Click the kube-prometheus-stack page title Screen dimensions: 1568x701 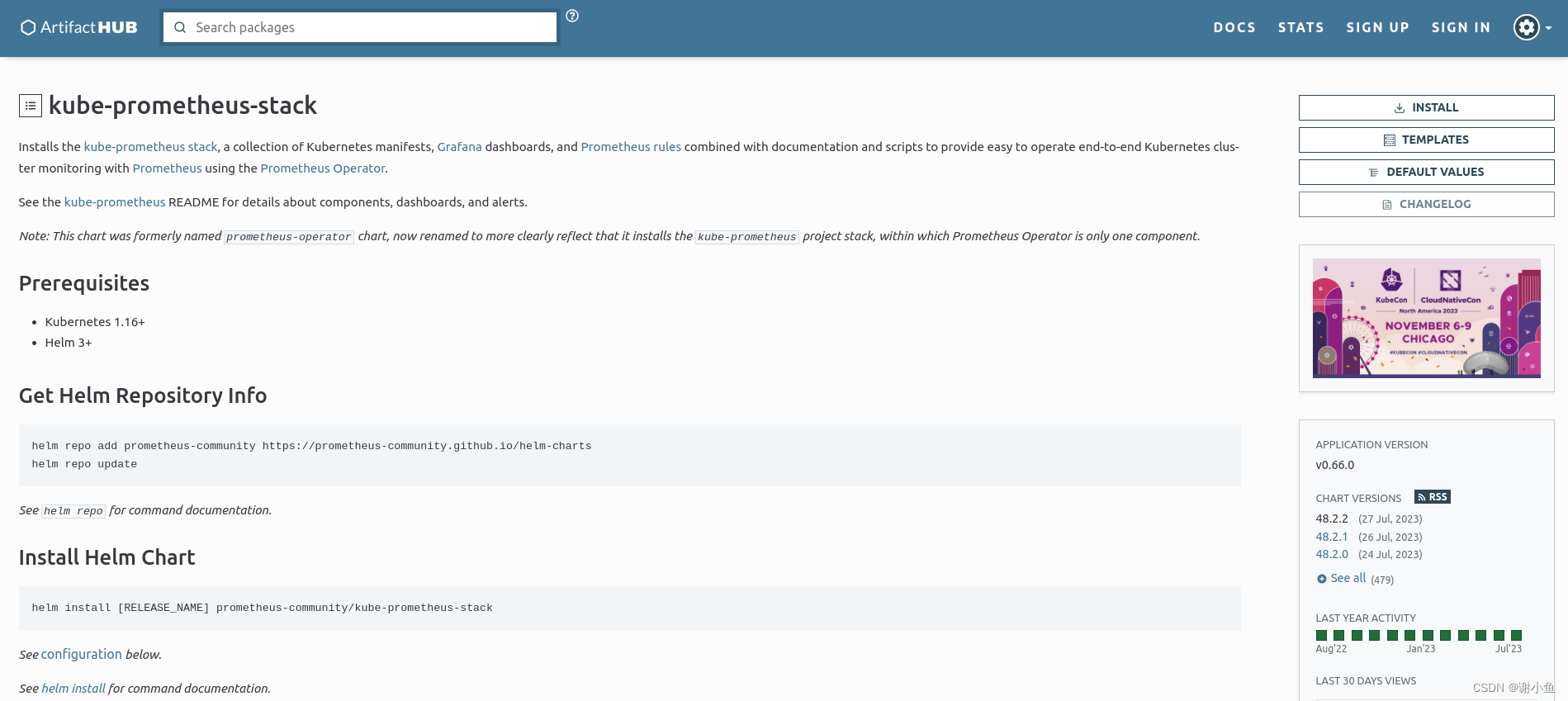tap(182, 106)
